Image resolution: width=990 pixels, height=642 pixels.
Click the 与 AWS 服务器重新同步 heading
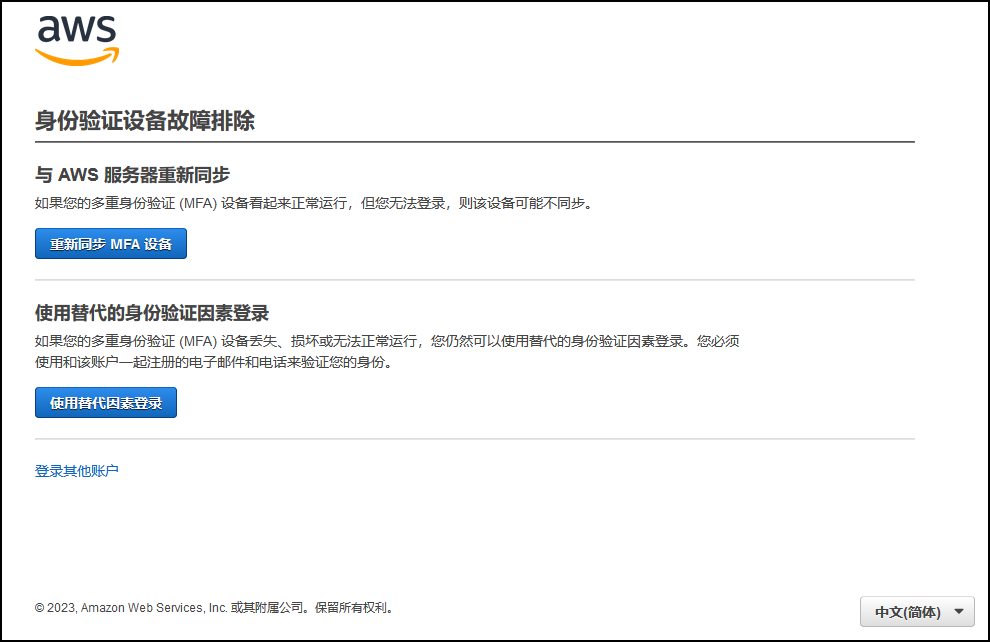132,175
